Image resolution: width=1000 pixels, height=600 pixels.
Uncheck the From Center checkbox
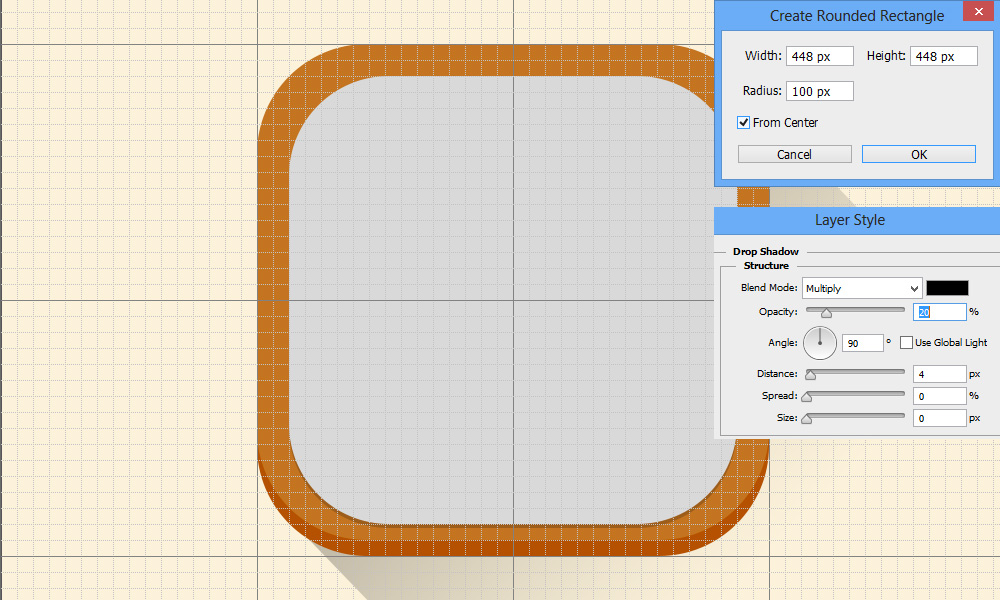click(x=744, y=123)
